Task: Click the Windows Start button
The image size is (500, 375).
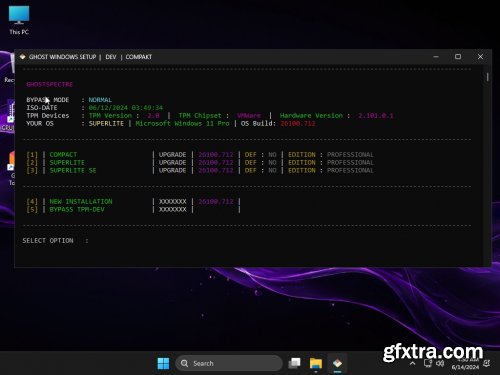Action: [x=163, y=363]
